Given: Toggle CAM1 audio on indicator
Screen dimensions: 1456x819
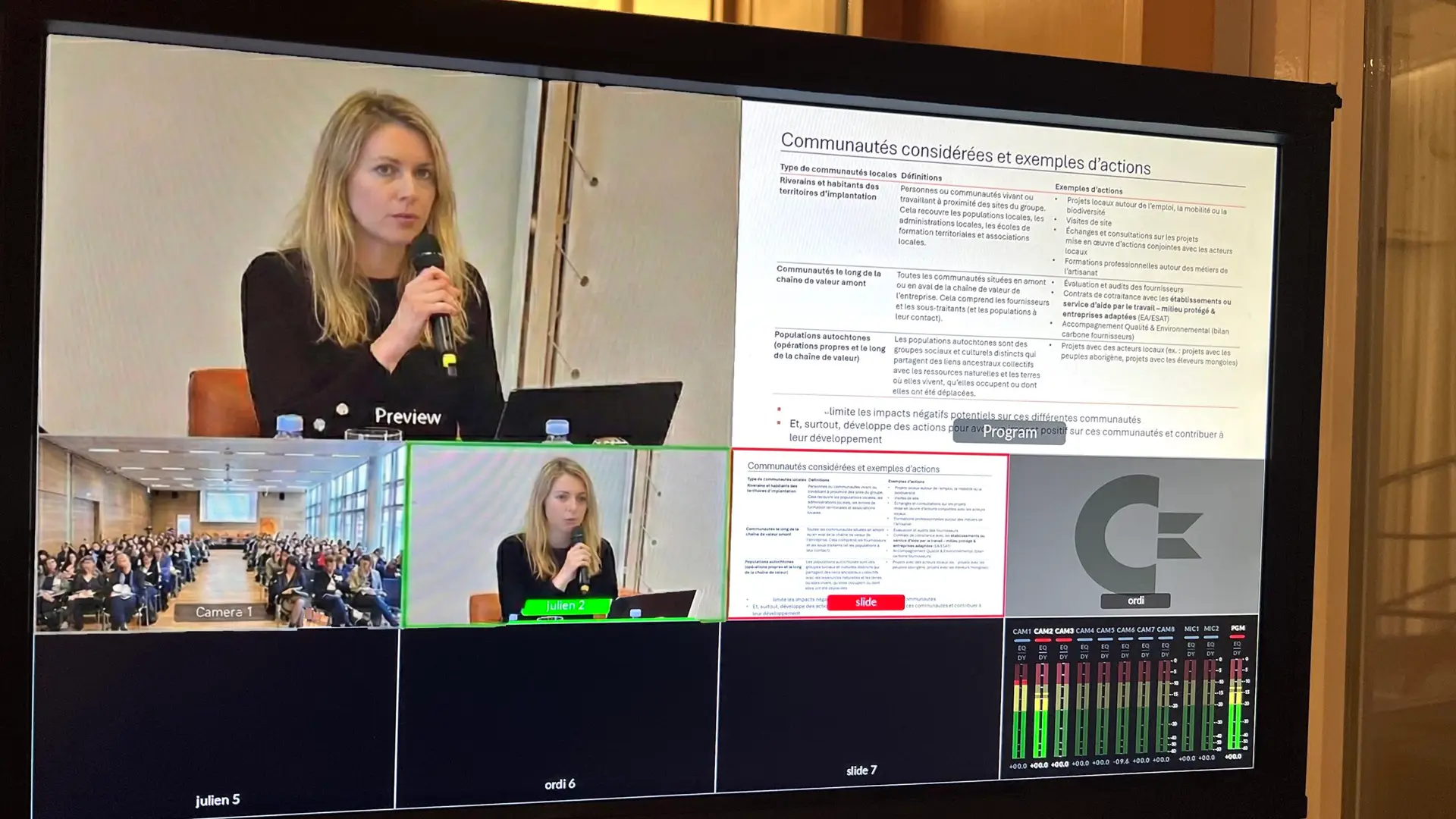Looking at the screenshot, I should point(1021,640).
